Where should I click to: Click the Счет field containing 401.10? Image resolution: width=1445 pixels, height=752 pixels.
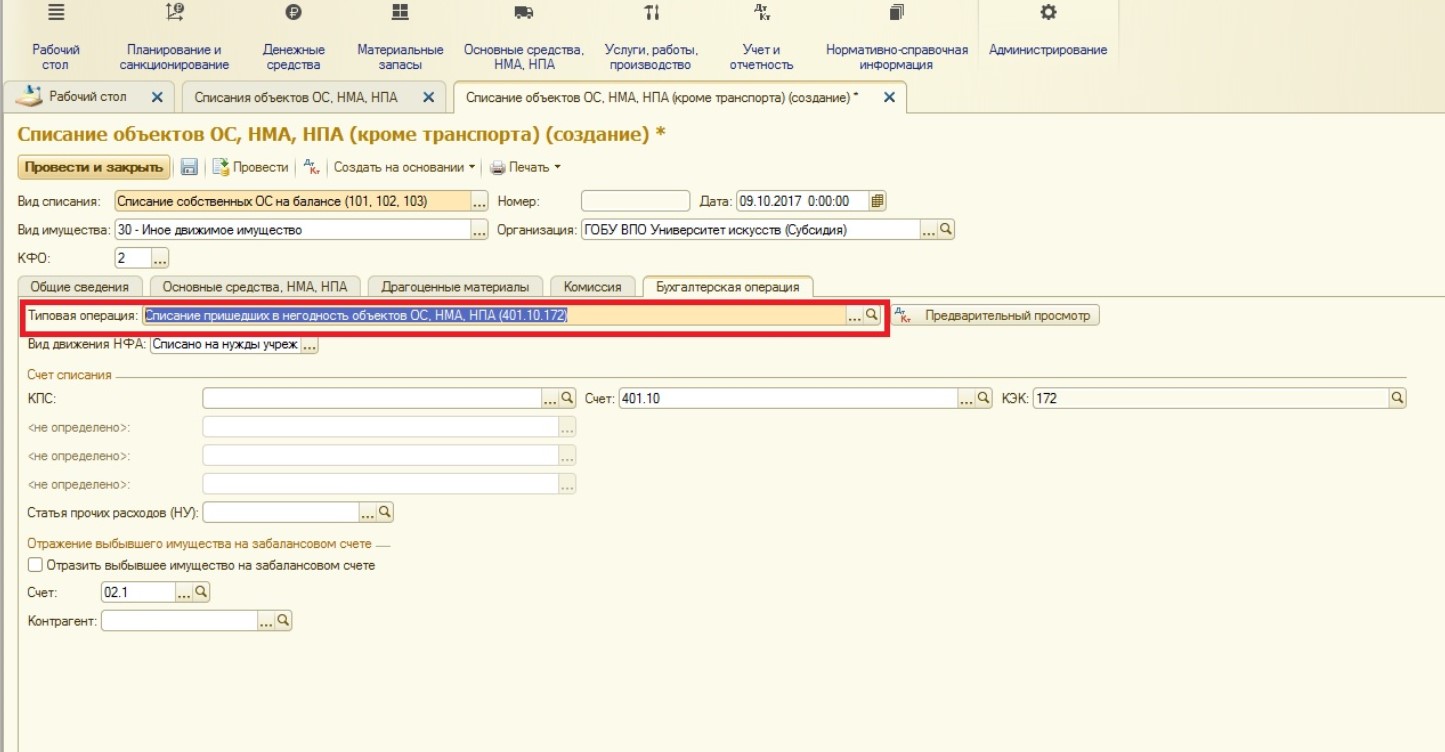[x=788, y=398]
